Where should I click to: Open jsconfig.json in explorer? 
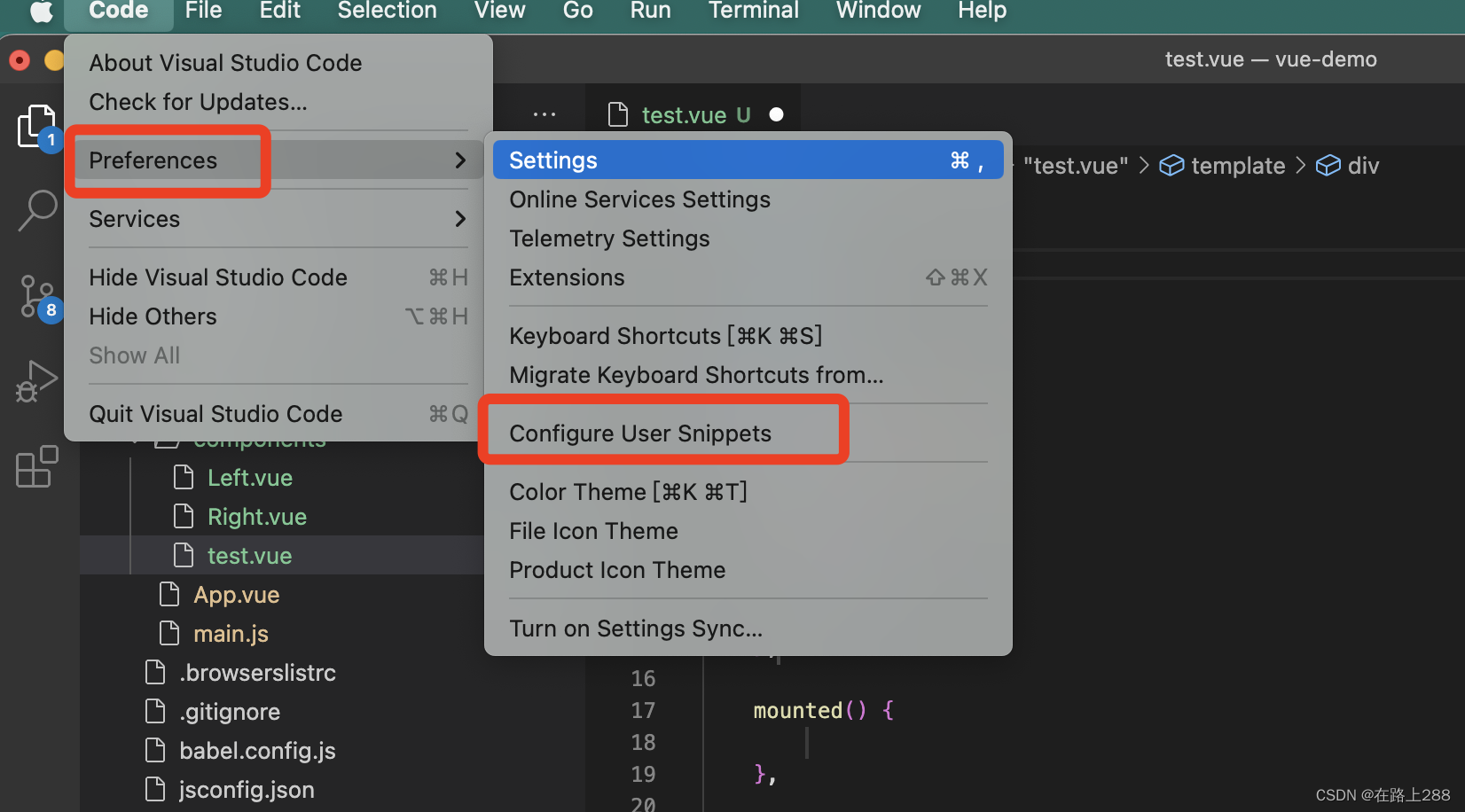(247, 789)
